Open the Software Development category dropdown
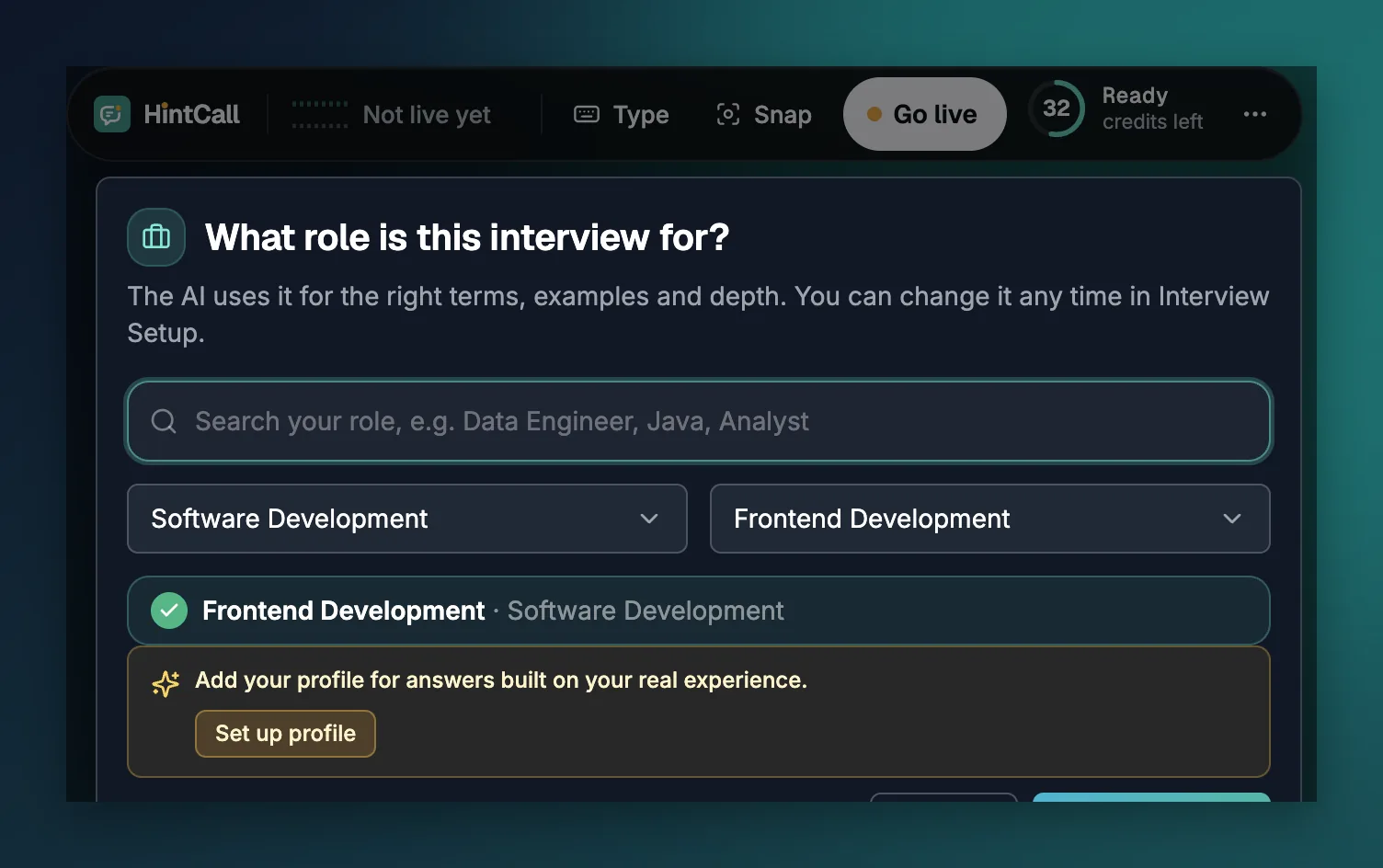The width and height of the screenshot is (1383, 868). [x=407, y=519]
